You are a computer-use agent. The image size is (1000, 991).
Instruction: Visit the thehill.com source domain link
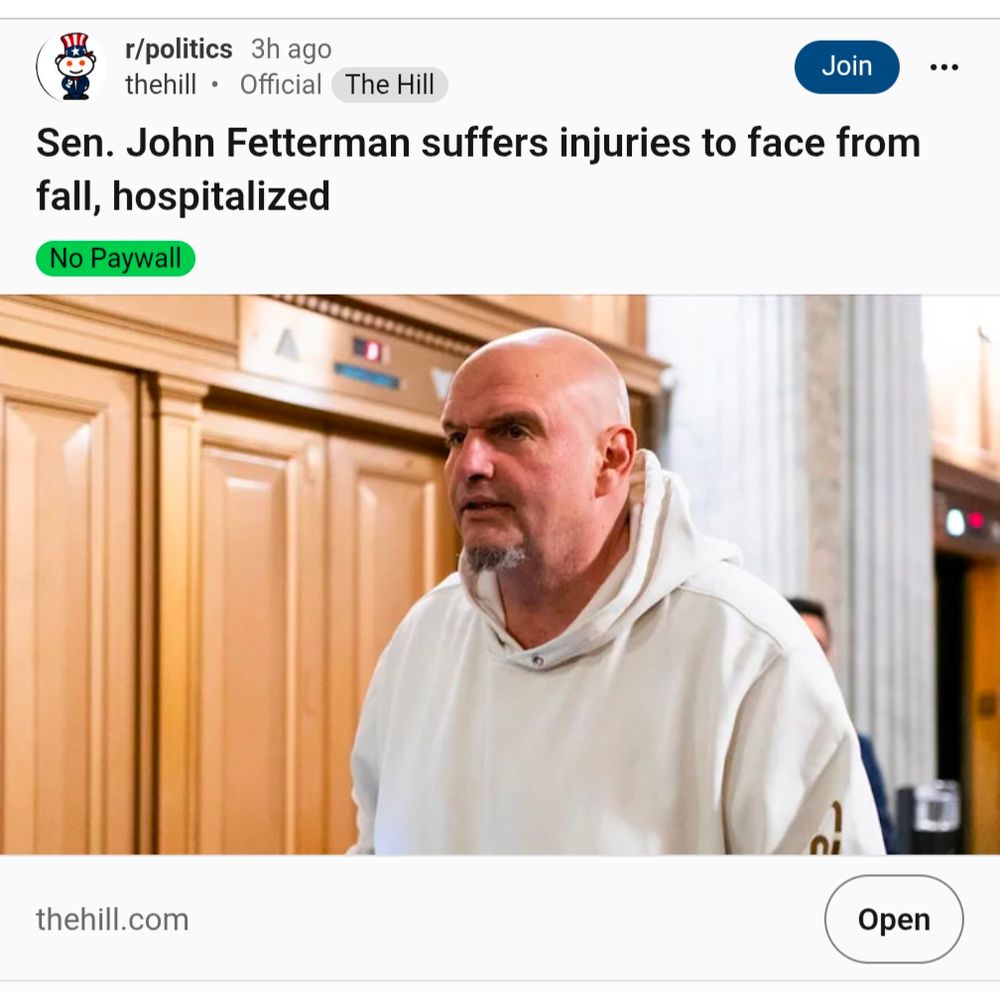click(112, 920)
